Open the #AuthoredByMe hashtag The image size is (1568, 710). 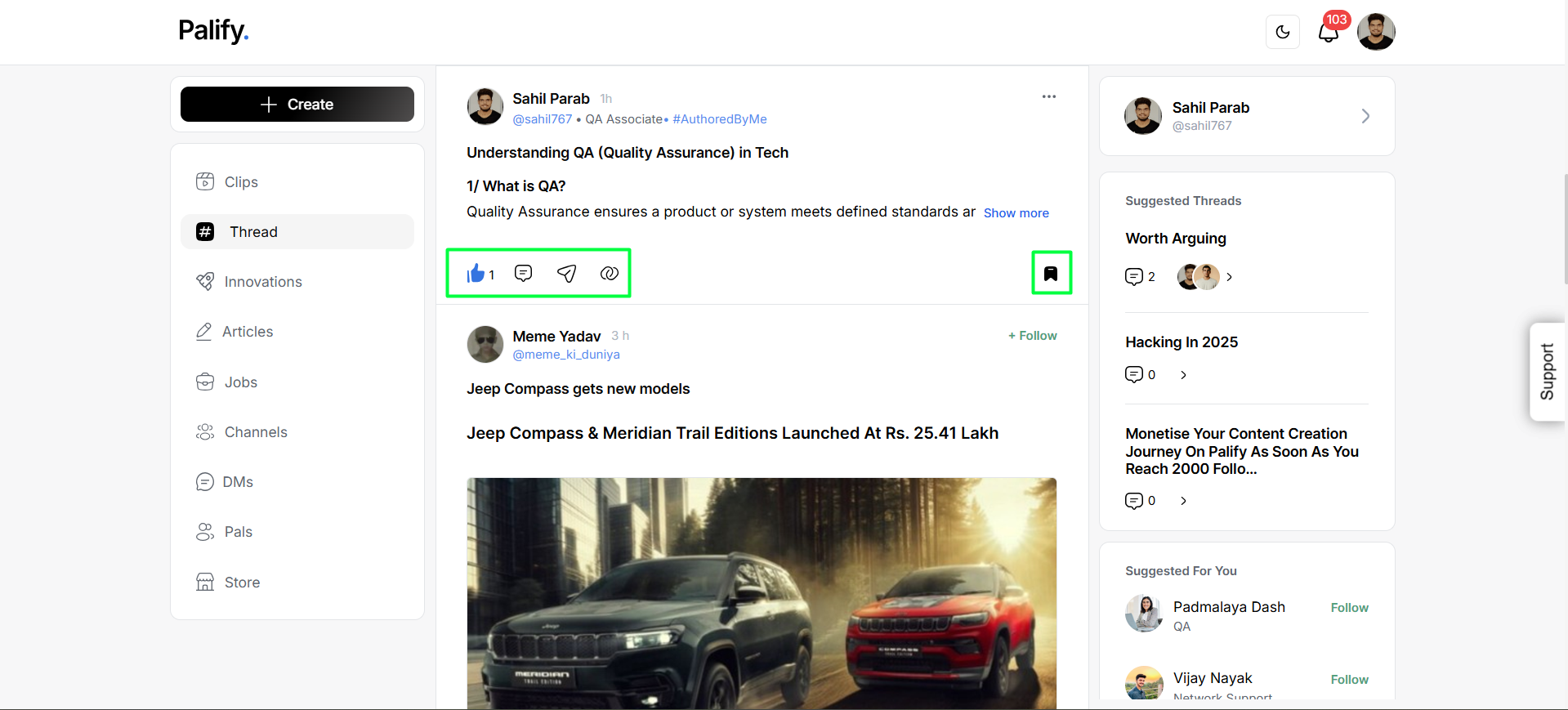click(720, 119)
